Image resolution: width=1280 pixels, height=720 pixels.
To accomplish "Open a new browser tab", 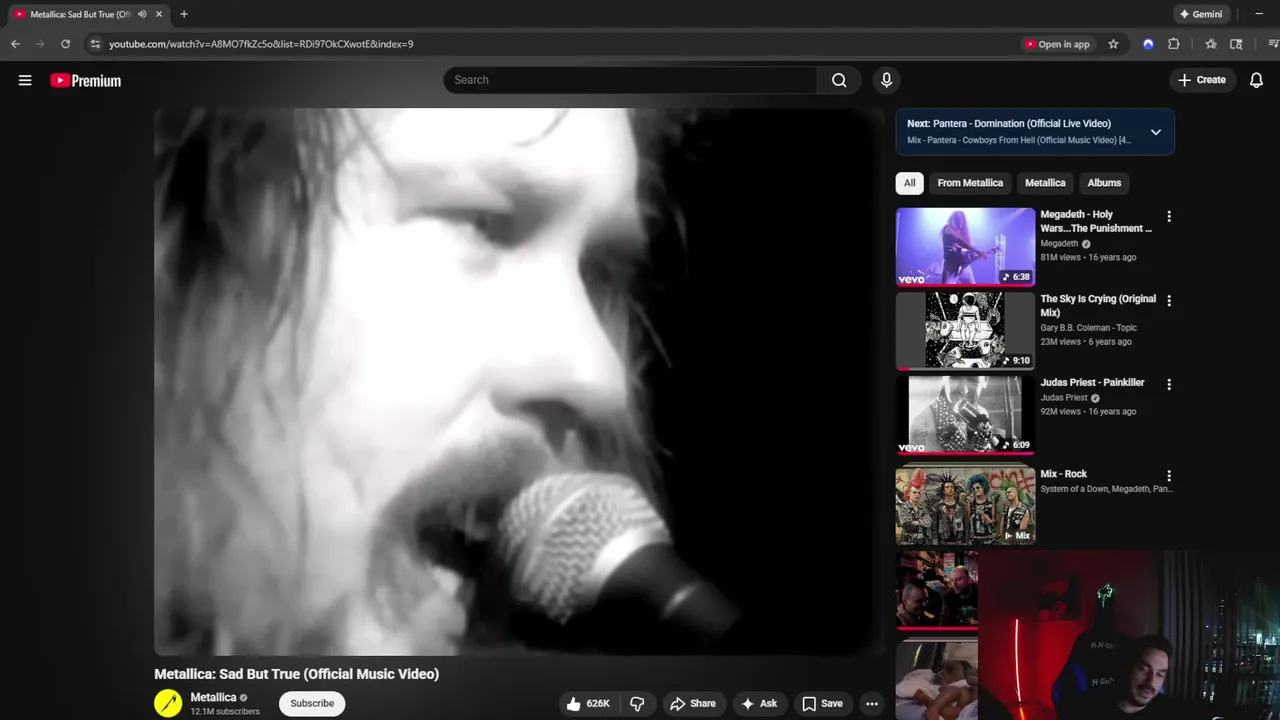I will [x=184, y=14].
